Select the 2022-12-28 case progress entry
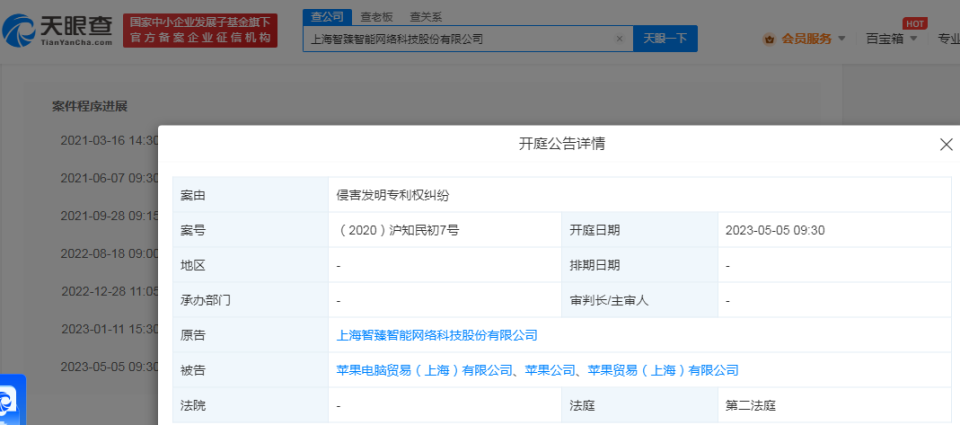The width and height of the screenshot is (960, 425). point(110,291)
